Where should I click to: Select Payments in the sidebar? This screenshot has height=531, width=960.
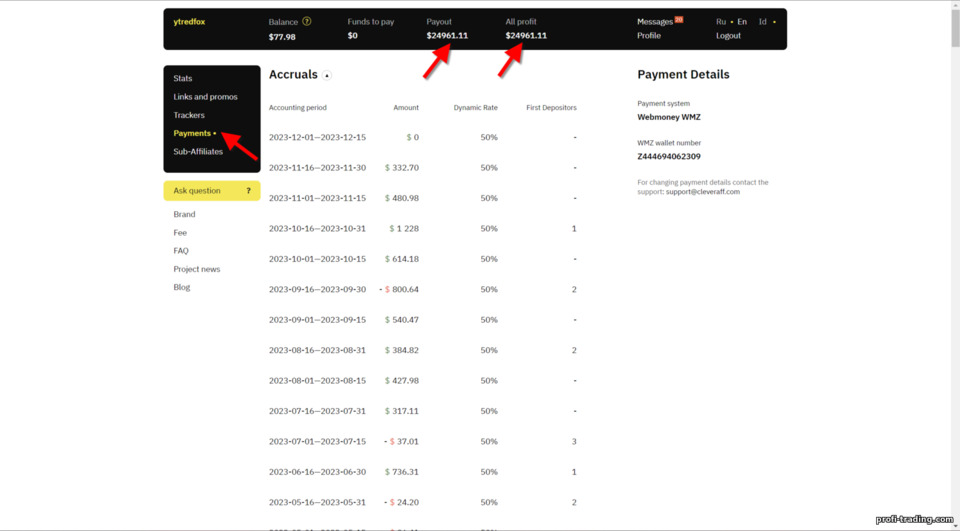coord(192,133)
